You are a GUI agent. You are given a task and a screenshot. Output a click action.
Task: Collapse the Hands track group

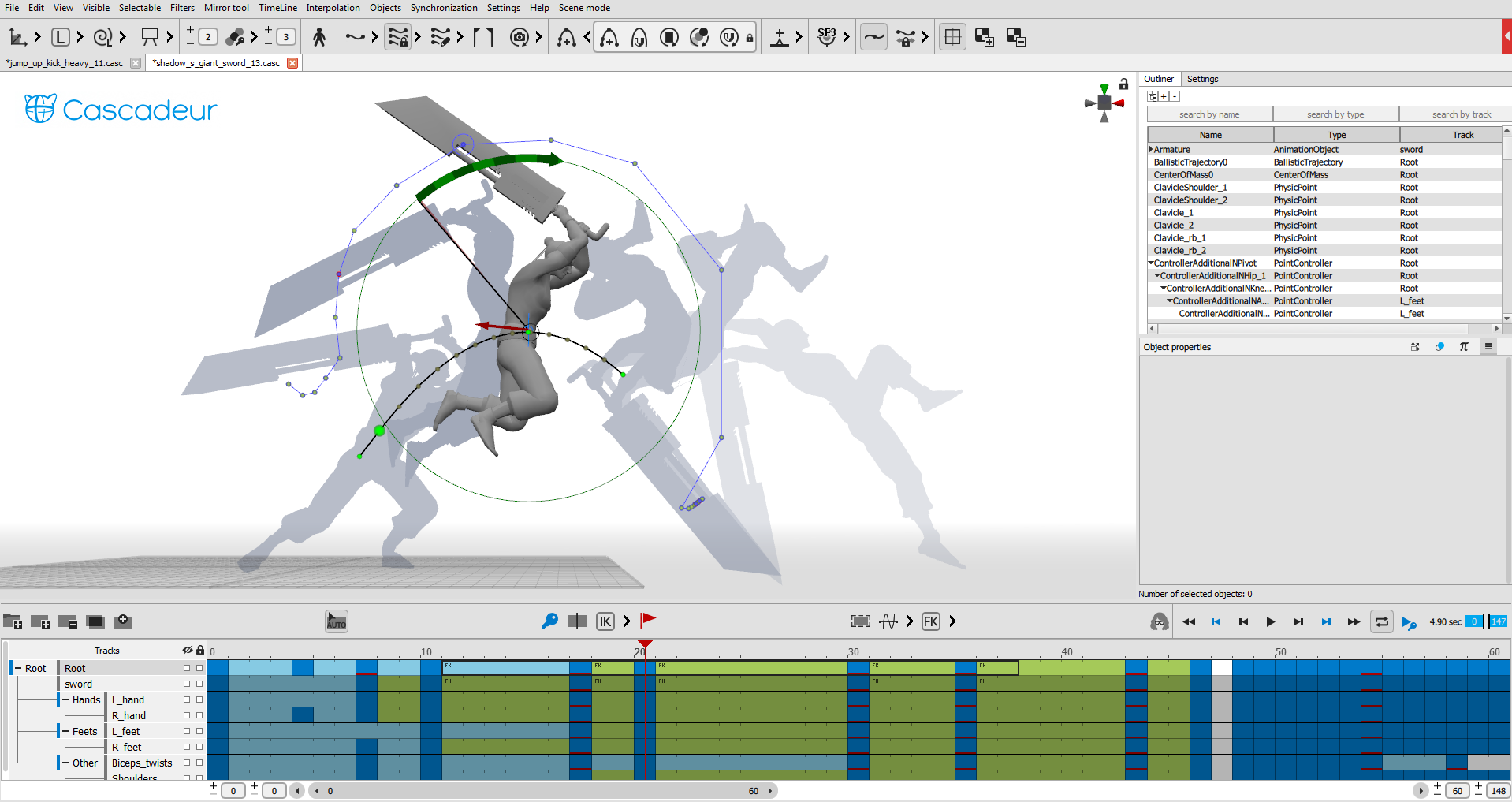pyautogui.click(x=65, y=699)
